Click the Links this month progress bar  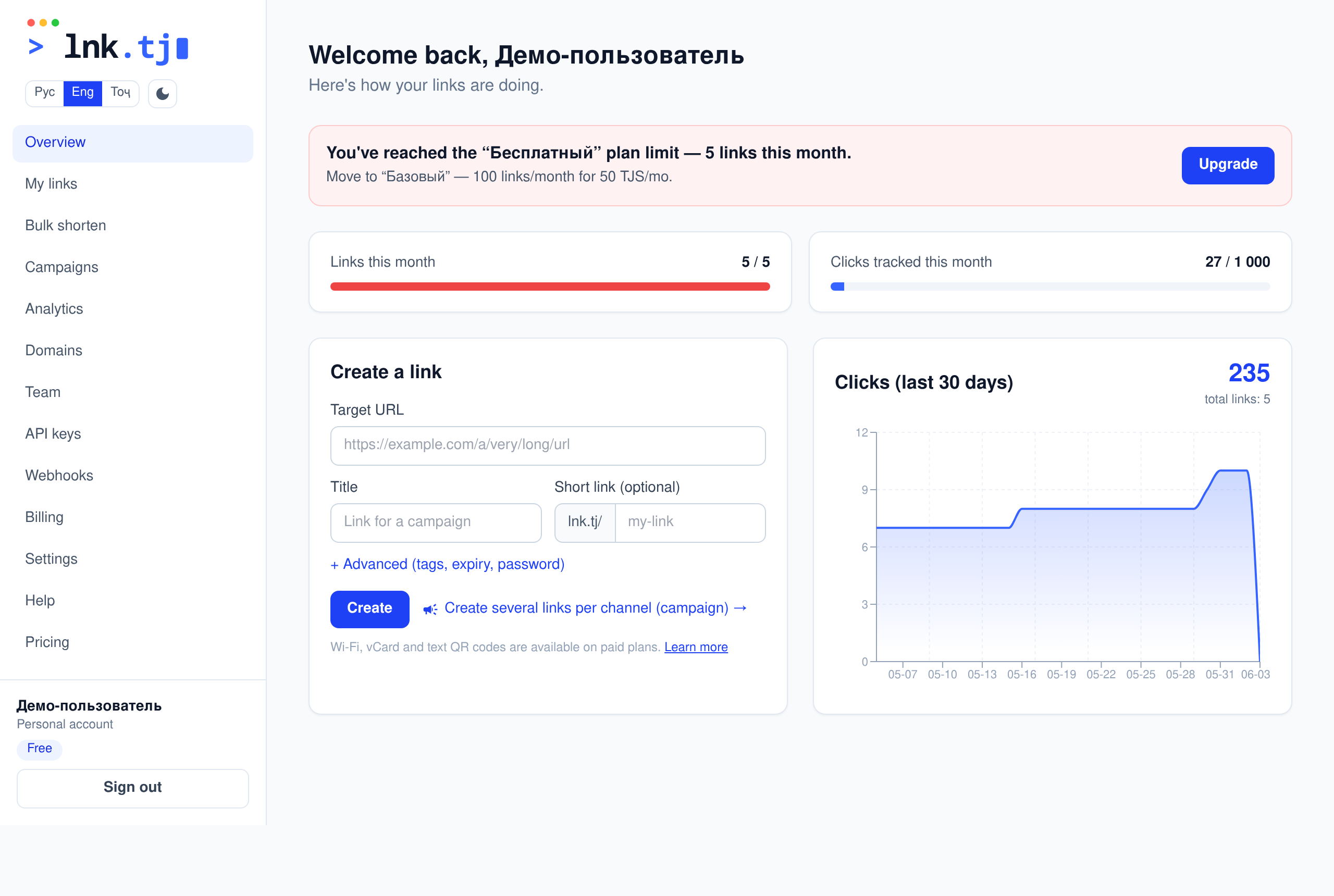pos(550,287)
